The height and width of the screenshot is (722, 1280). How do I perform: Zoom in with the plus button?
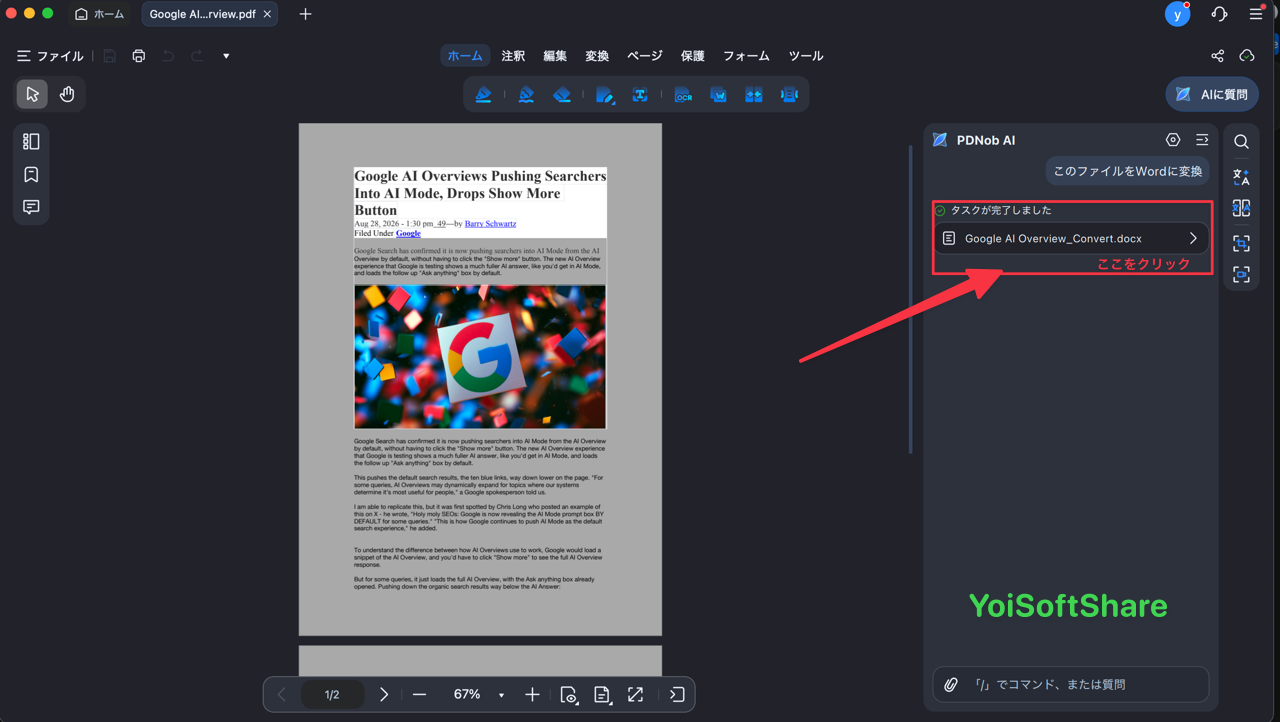pos(532,695)
